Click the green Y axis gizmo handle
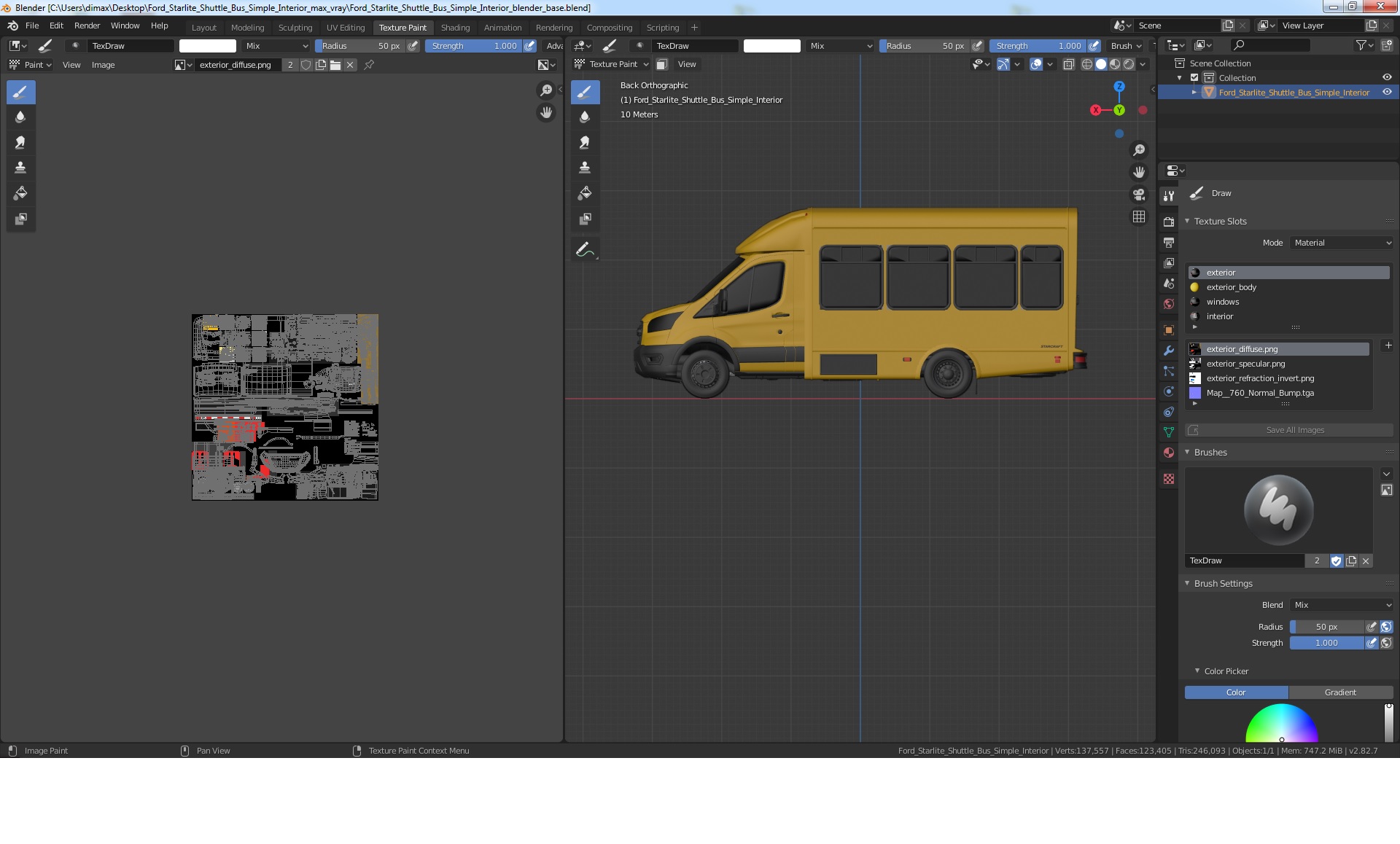The image size is (1400, 844). (x=1119, y=110)
